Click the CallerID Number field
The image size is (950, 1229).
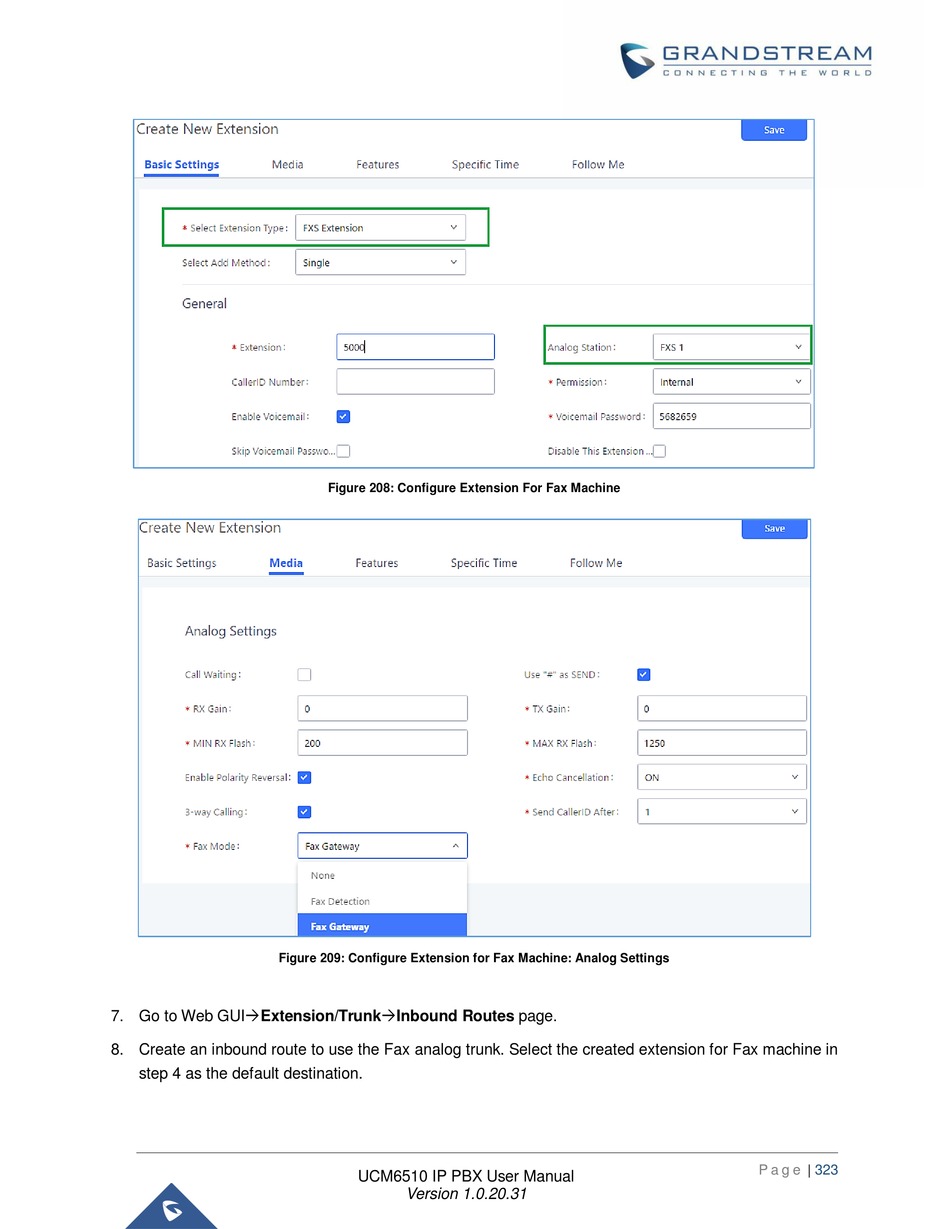(x=415, y=382)
